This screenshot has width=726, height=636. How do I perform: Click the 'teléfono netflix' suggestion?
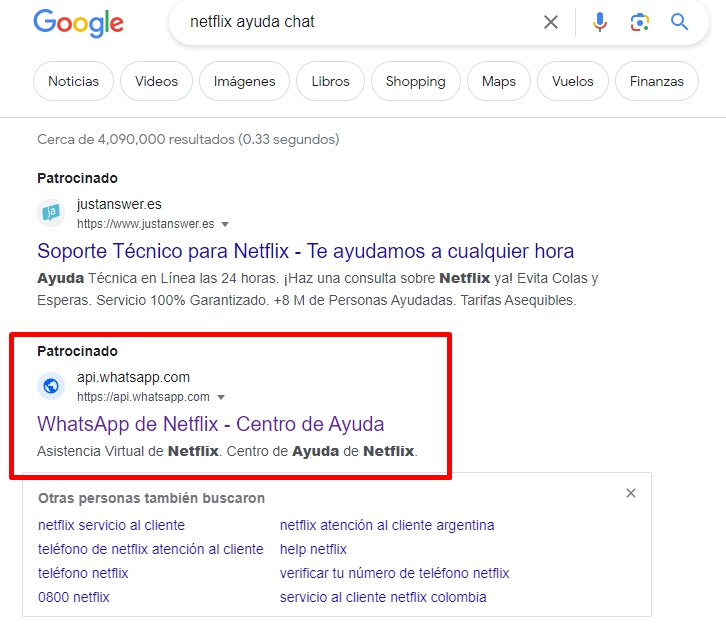tap(83, 574)
